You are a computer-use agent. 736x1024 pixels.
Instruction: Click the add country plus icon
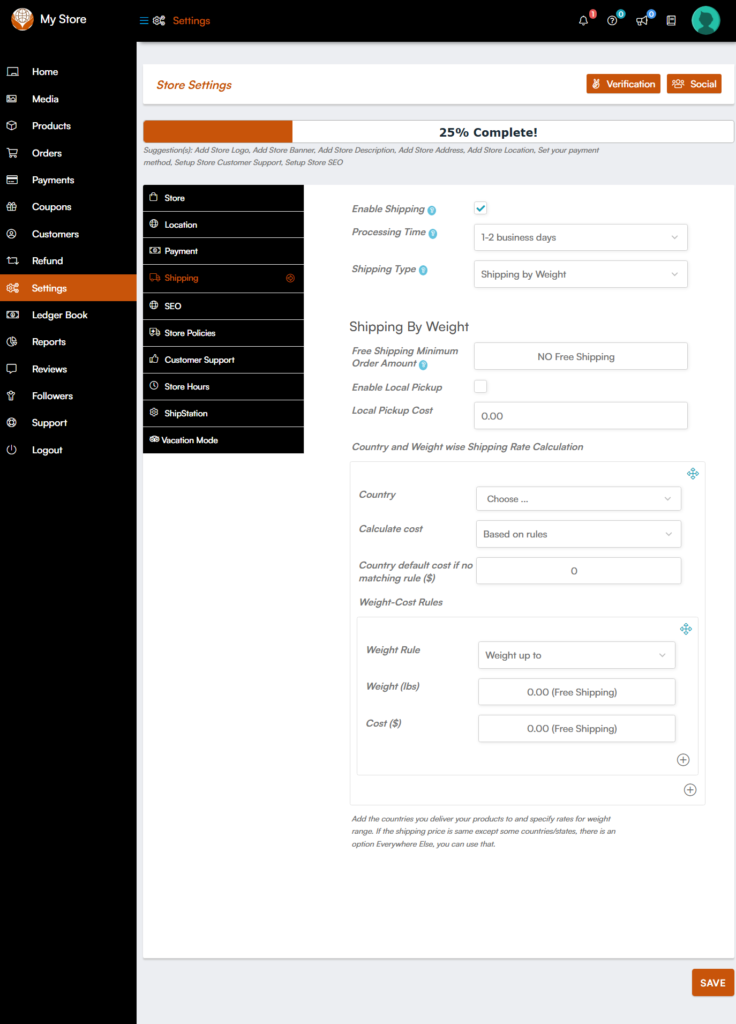[690, 790]
